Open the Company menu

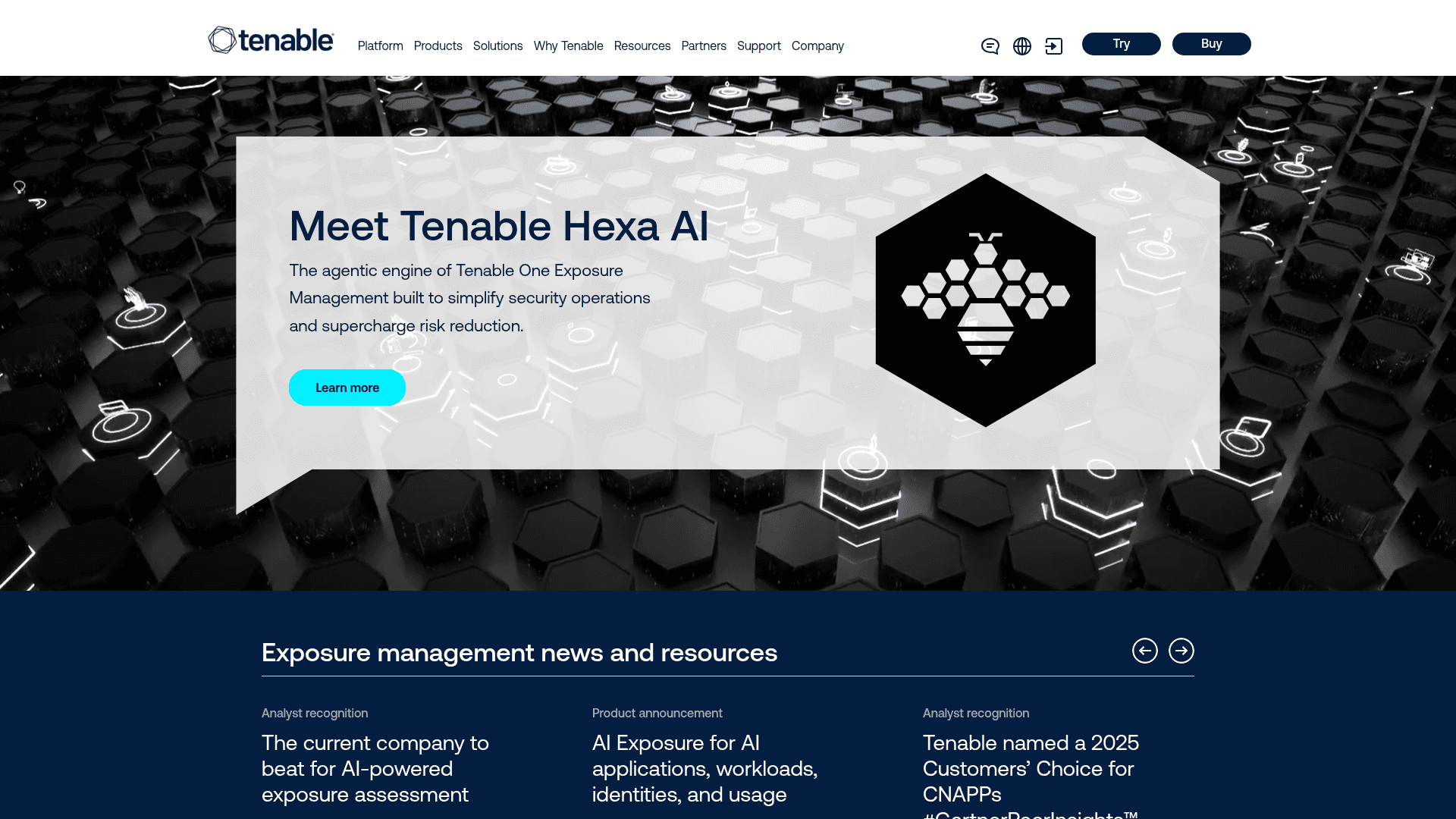817,46
